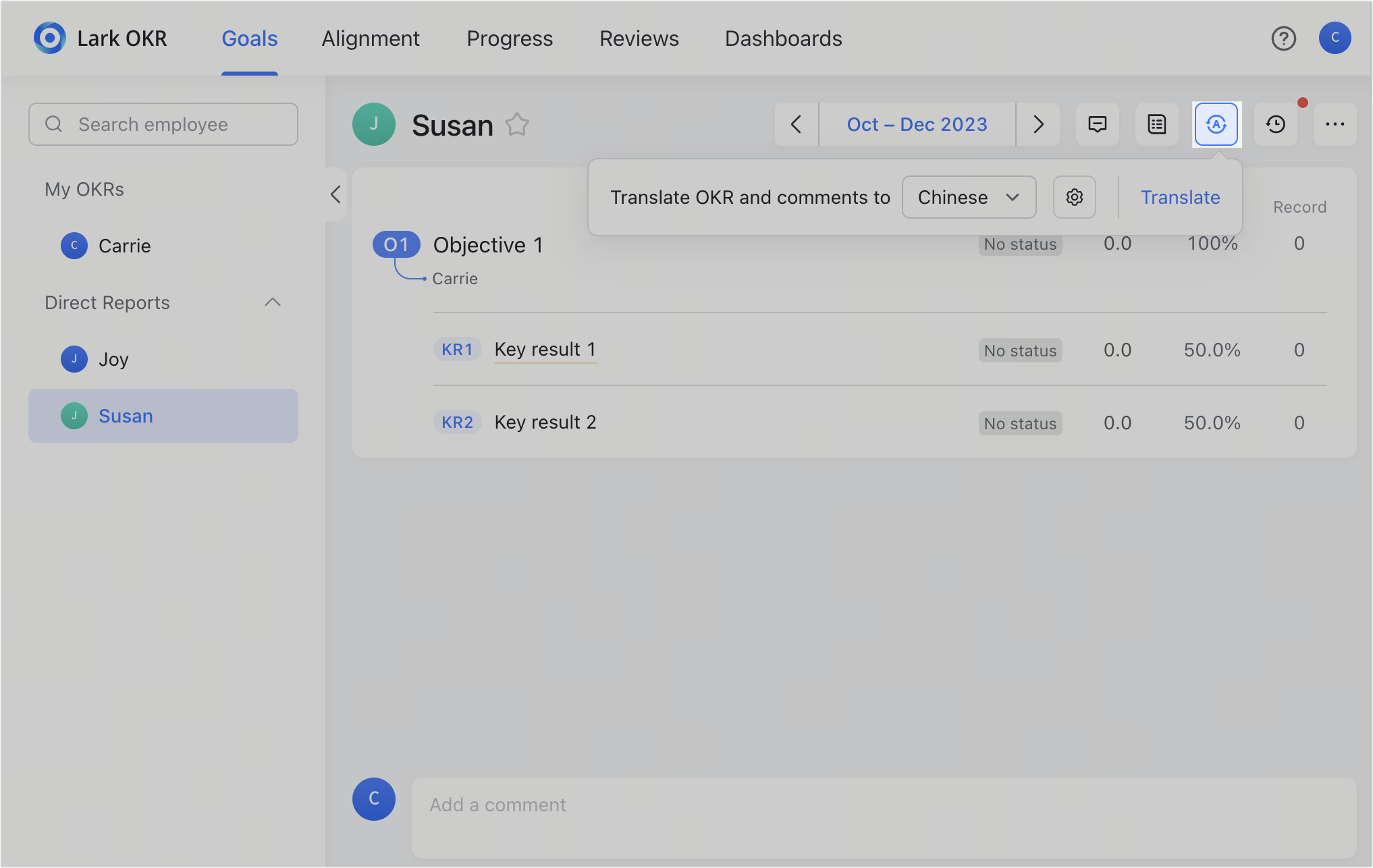Open translation settings gear icon
The height and width of the screenshot is (868, 1373).
point(1074,197)
